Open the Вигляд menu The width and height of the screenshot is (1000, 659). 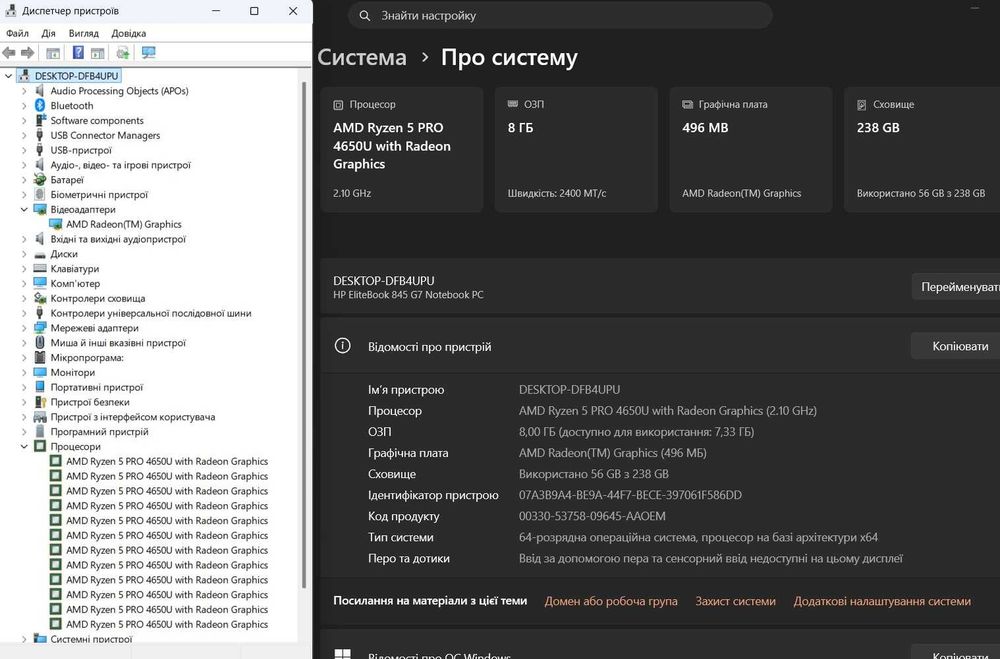coord(84,33)
